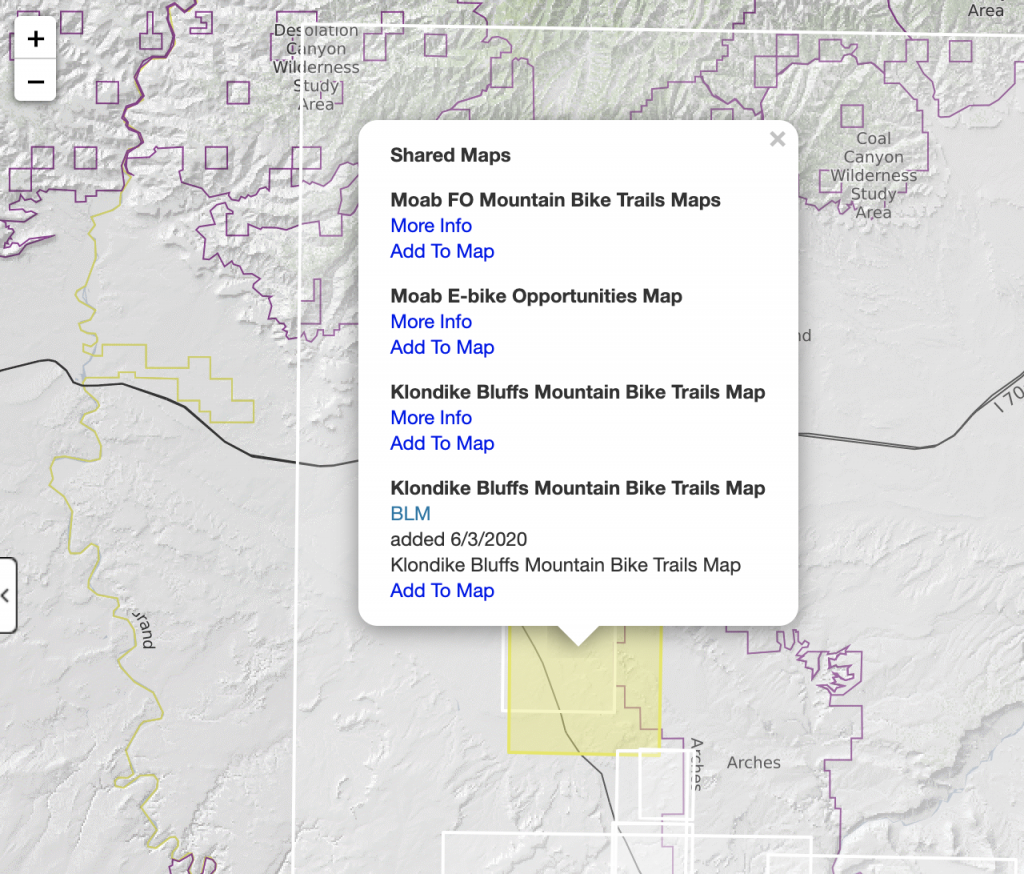Open More Info for Klondike Bluffs trails map

coord(431,417)
